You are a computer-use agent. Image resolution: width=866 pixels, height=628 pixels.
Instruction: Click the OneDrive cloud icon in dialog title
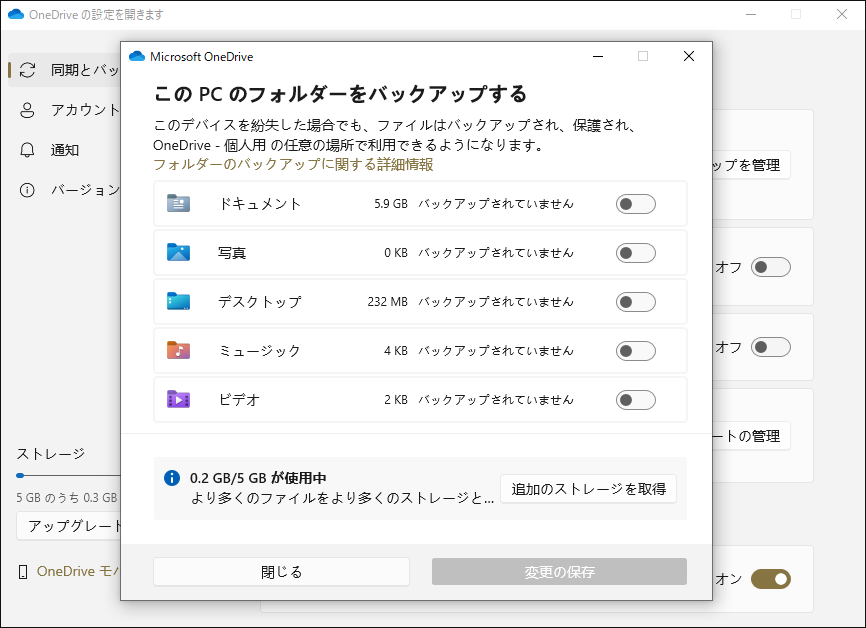point(137,56)
